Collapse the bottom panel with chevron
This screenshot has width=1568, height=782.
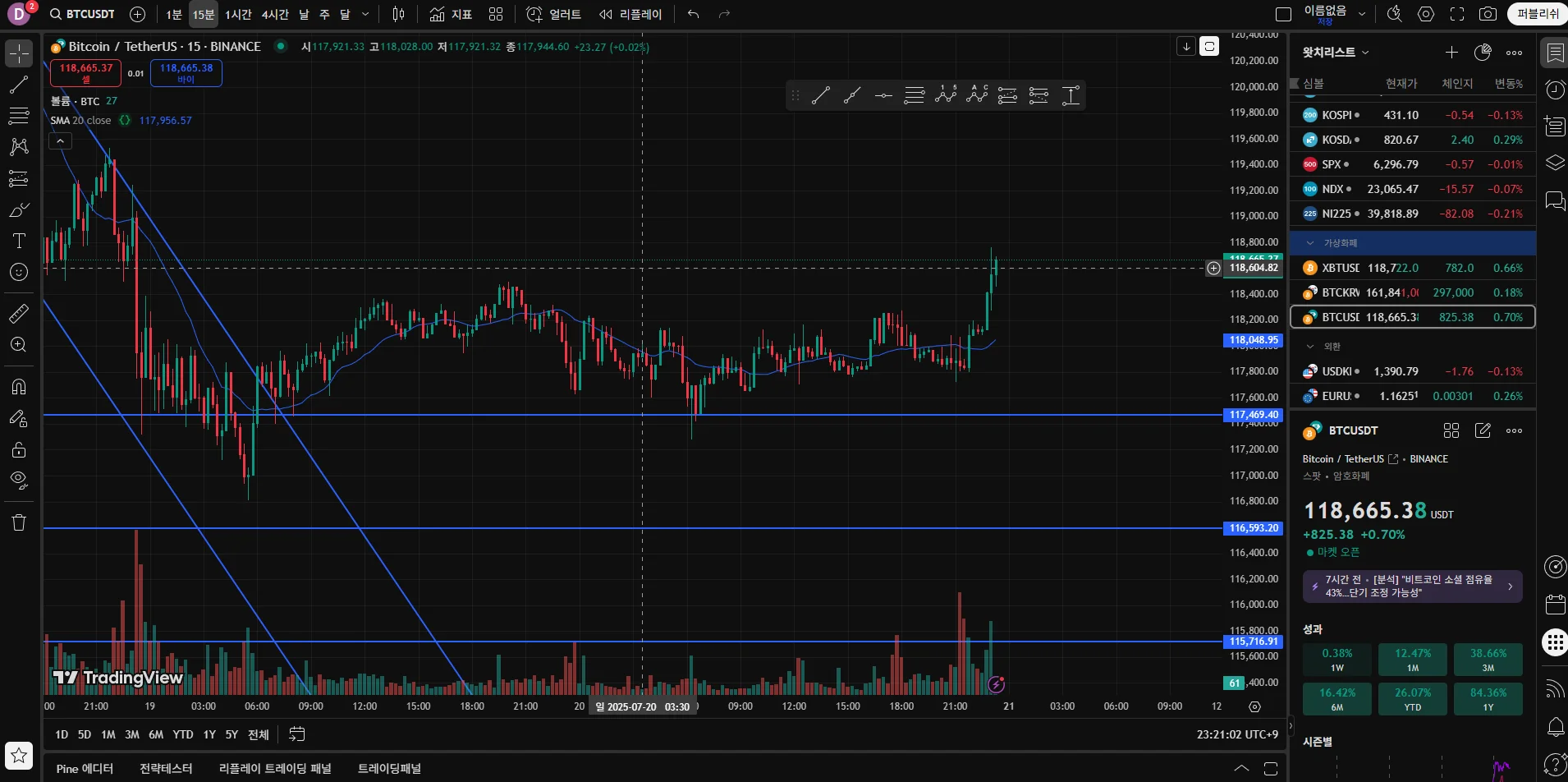tap(1242, 769)
